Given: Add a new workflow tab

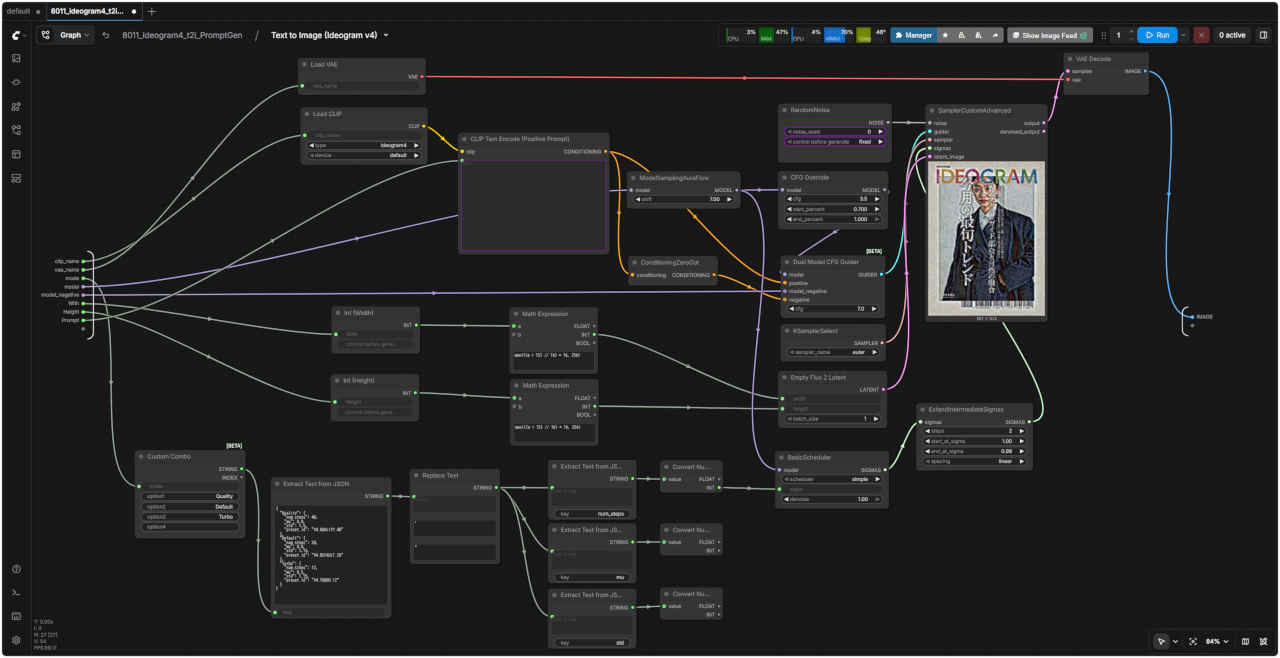Looking at the screenshot, I should (151, 11).
